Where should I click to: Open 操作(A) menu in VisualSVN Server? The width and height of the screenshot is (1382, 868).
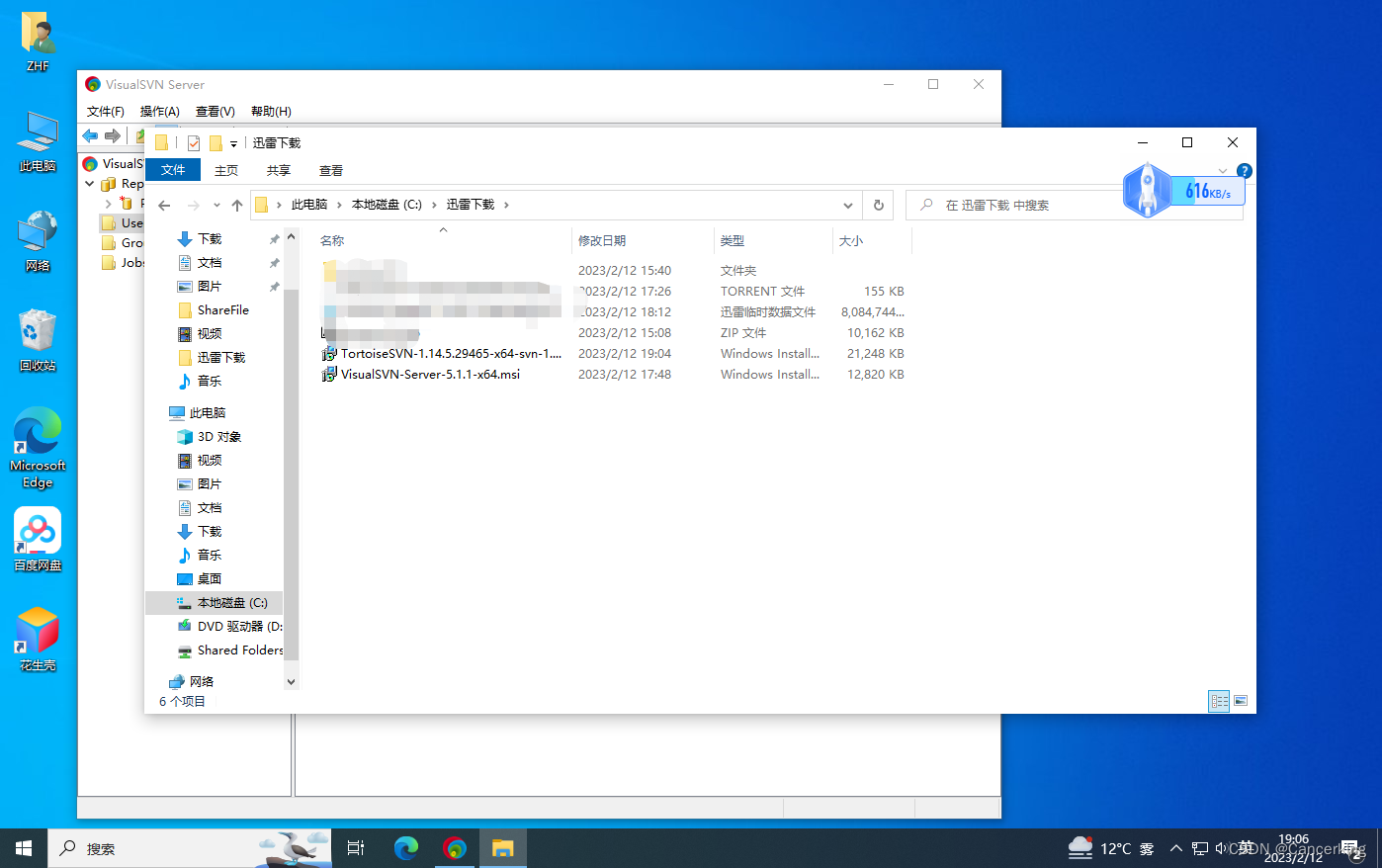point(160,112)
